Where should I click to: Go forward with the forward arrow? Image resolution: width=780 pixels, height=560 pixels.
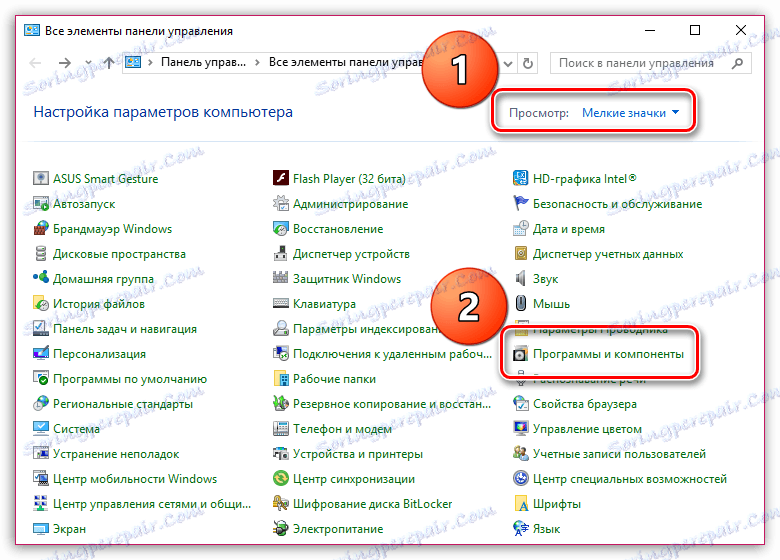pos(65,63)
